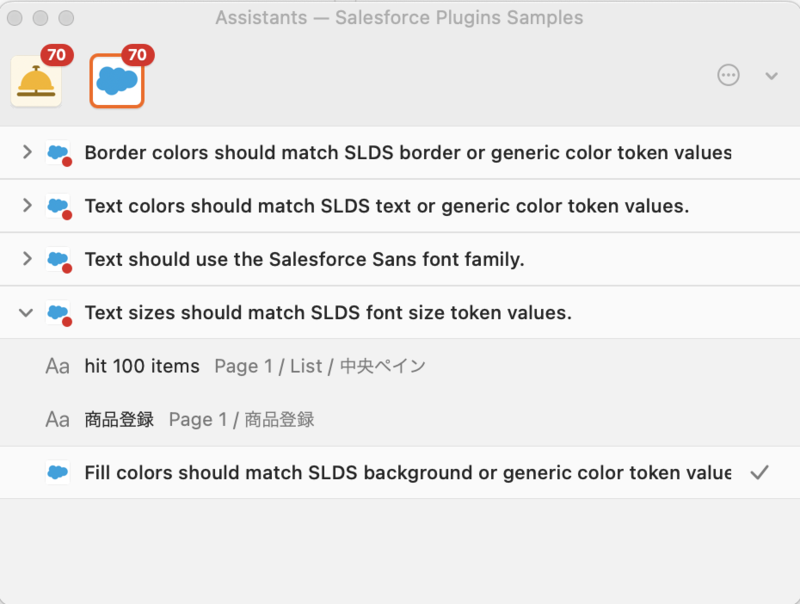
Task: Select the Salesforce cloud Assistant icon
Action: point(117,81)
